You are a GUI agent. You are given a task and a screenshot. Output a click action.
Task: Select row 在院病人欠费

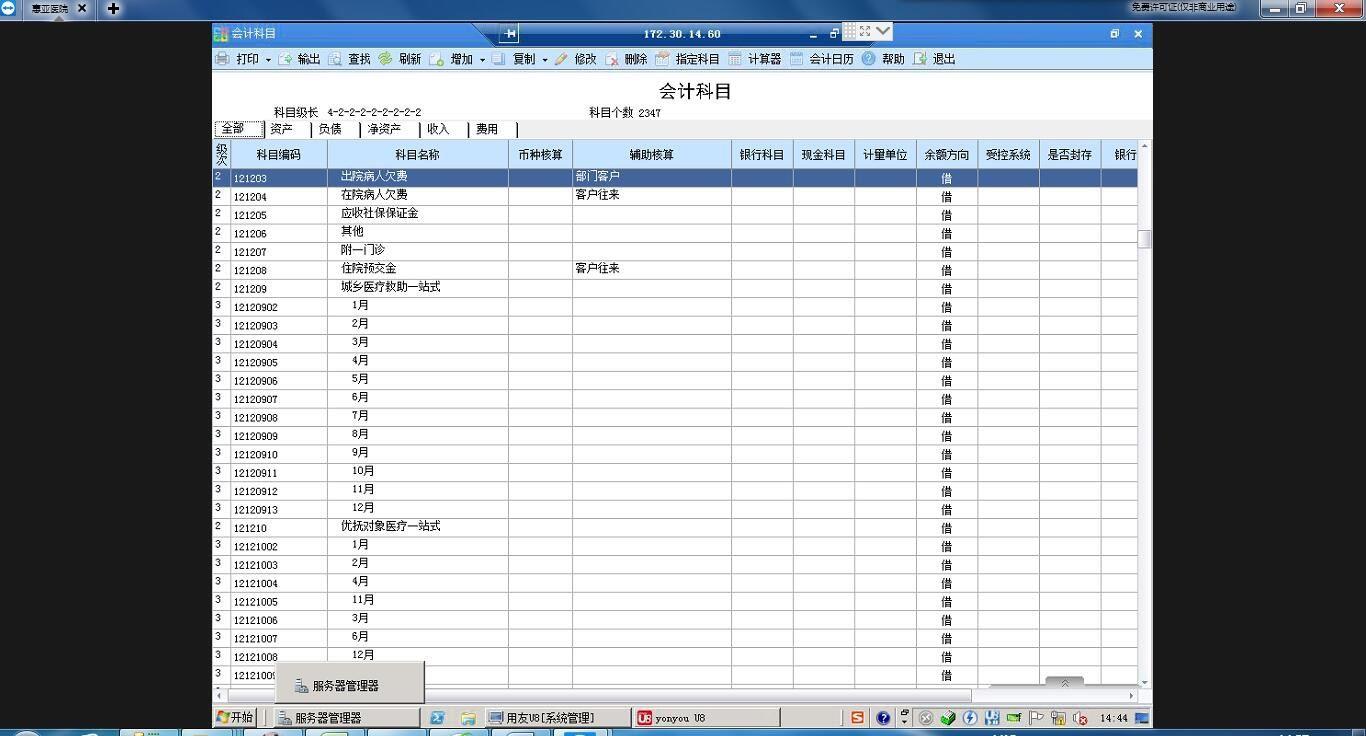pos(675,196)
